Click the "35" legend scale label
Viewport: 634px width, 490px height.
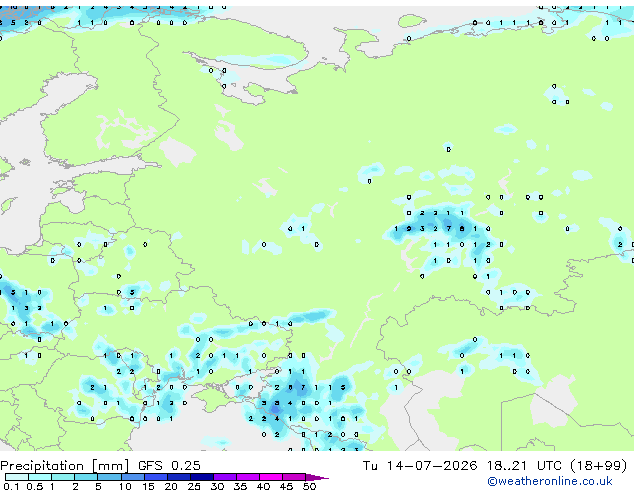click(x=240, y=486)
